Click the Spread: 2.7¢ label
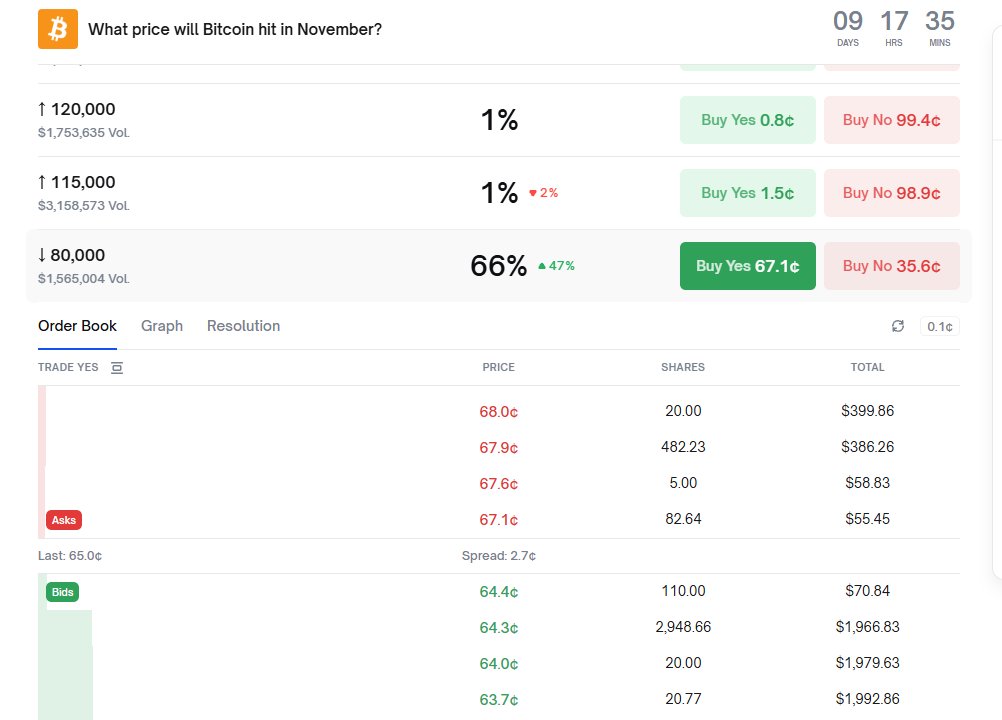 pyautogui.click(x=498, y=555)
